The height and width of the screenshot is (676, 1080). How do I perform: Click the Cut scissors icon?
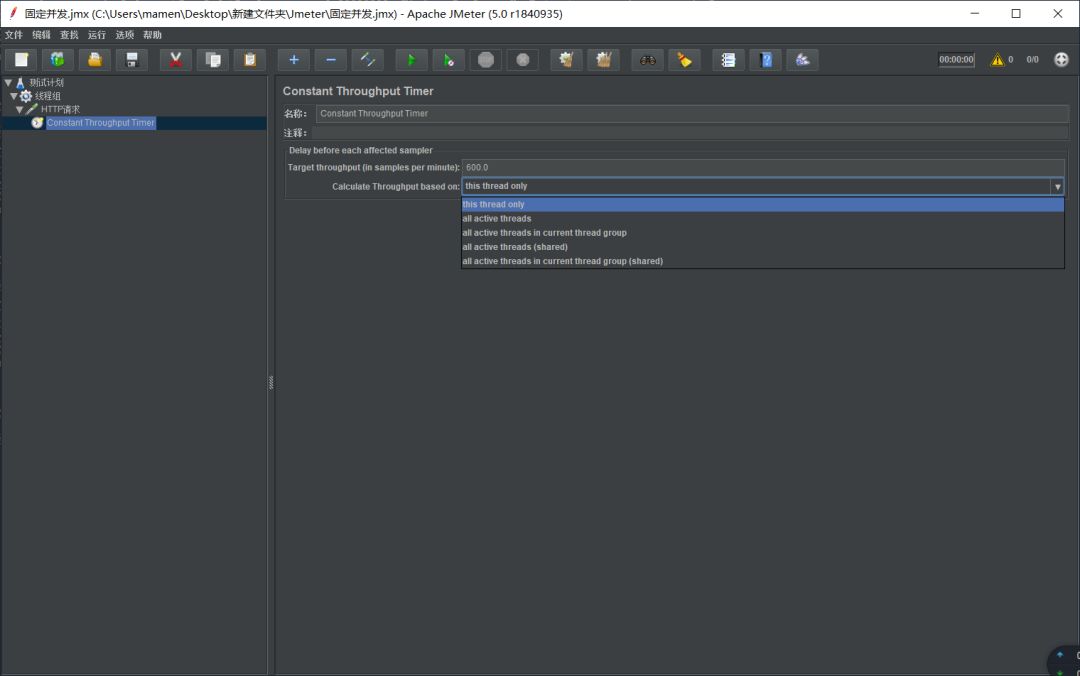(176, 60)
